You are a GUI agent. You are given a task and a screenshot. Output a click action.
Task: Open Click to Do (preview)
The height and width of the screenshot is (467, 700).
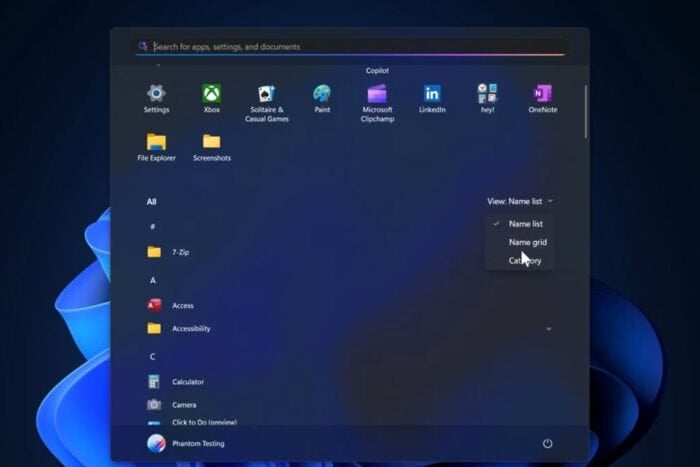click(x=204, y=422)
